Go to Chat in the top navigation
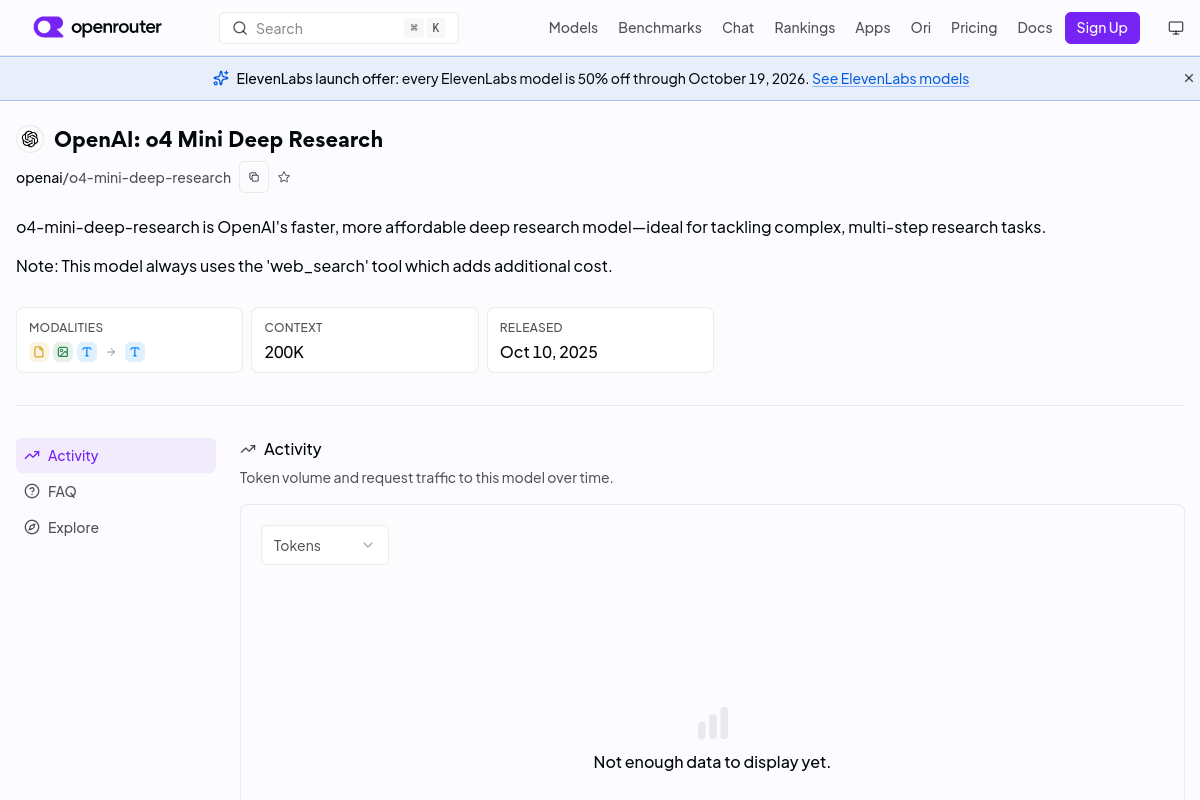 [738, 28]
